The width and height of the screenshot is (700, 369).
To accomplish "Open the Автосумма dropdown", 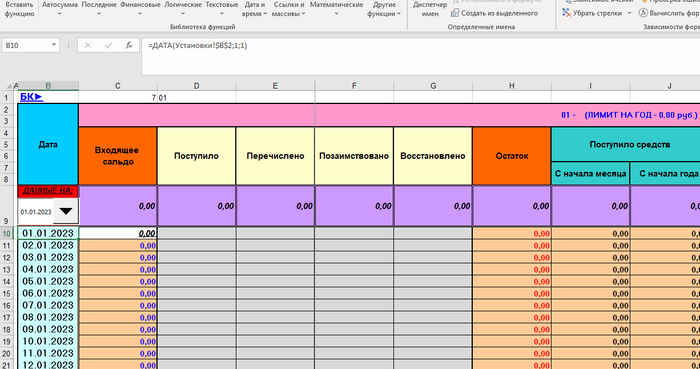I will pos(59,9).
